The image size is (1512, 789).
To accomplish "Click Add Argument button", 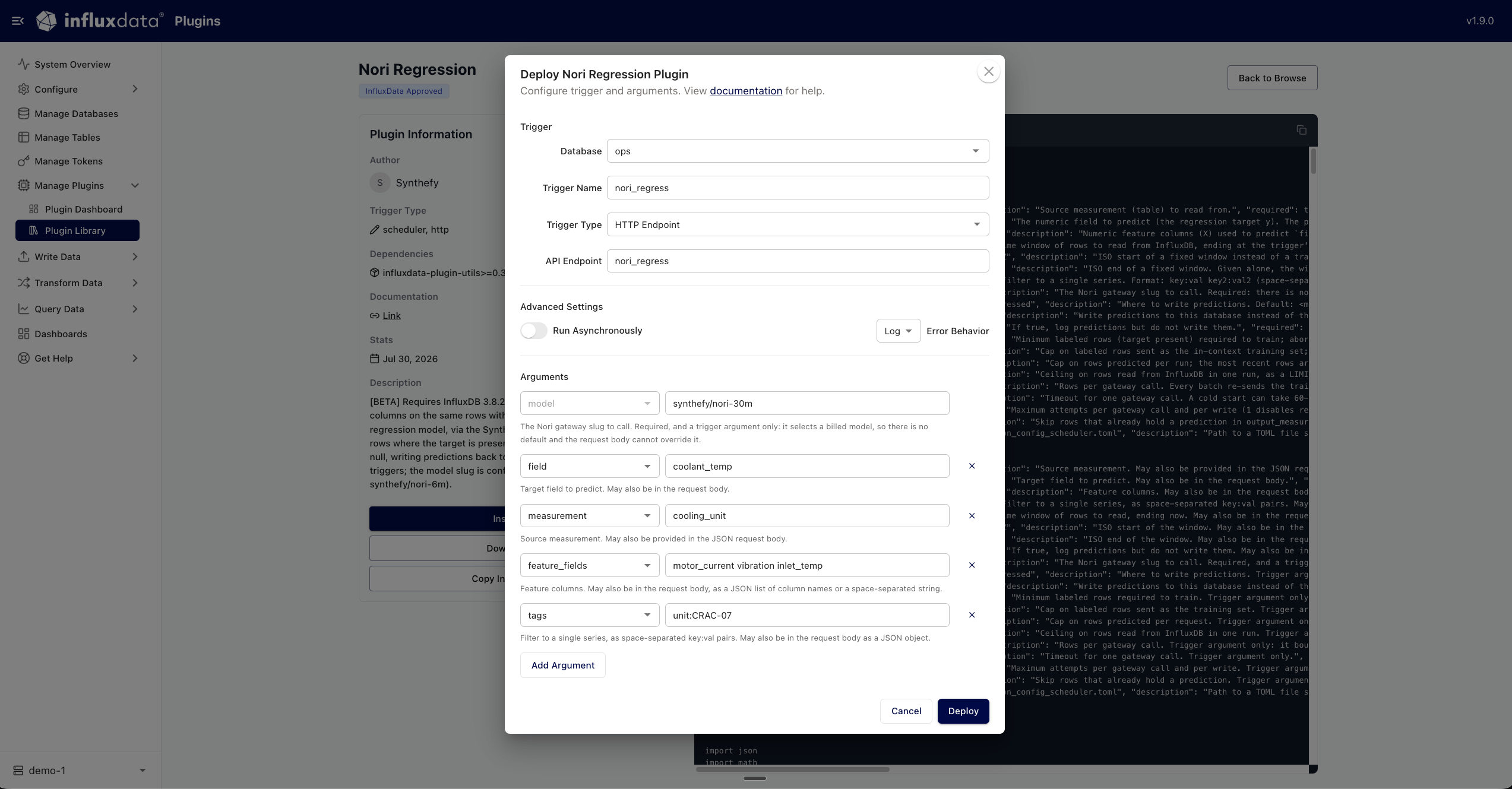I will pos(562,665).
